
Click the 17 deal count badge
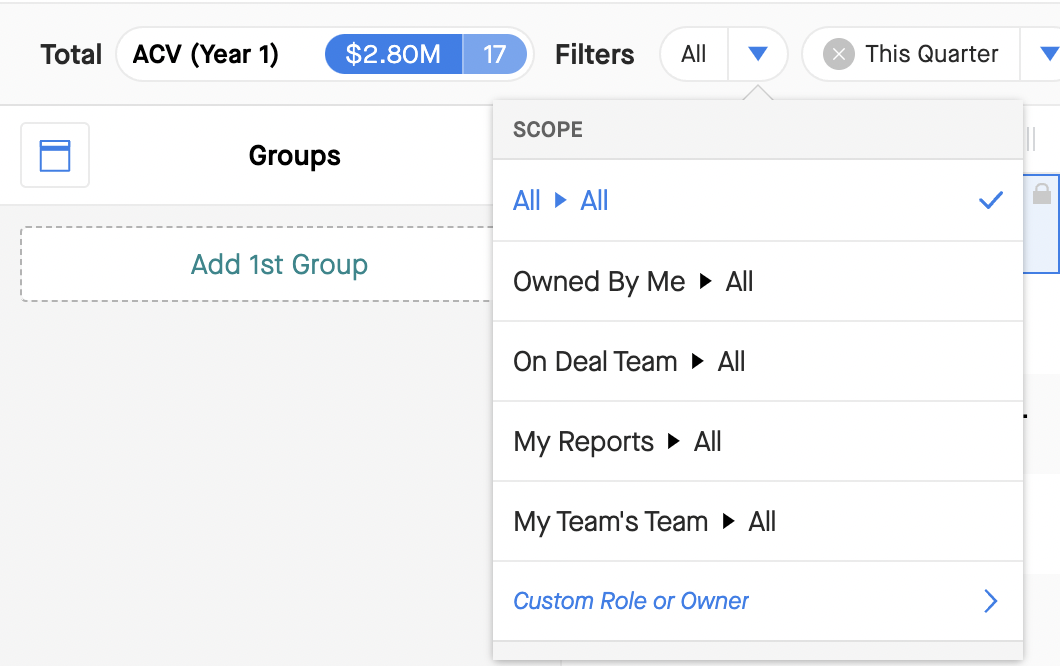point(495,54)
